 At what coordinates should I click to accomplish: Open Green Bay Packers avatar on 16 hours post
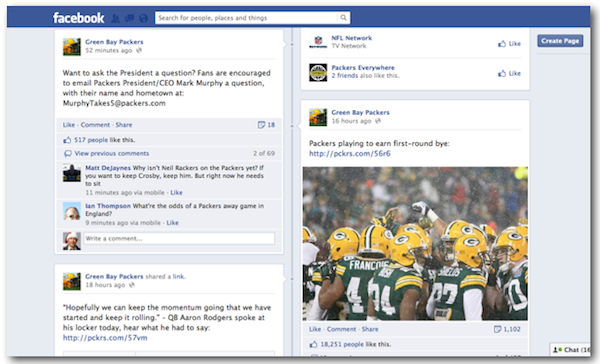coord(318,117)
